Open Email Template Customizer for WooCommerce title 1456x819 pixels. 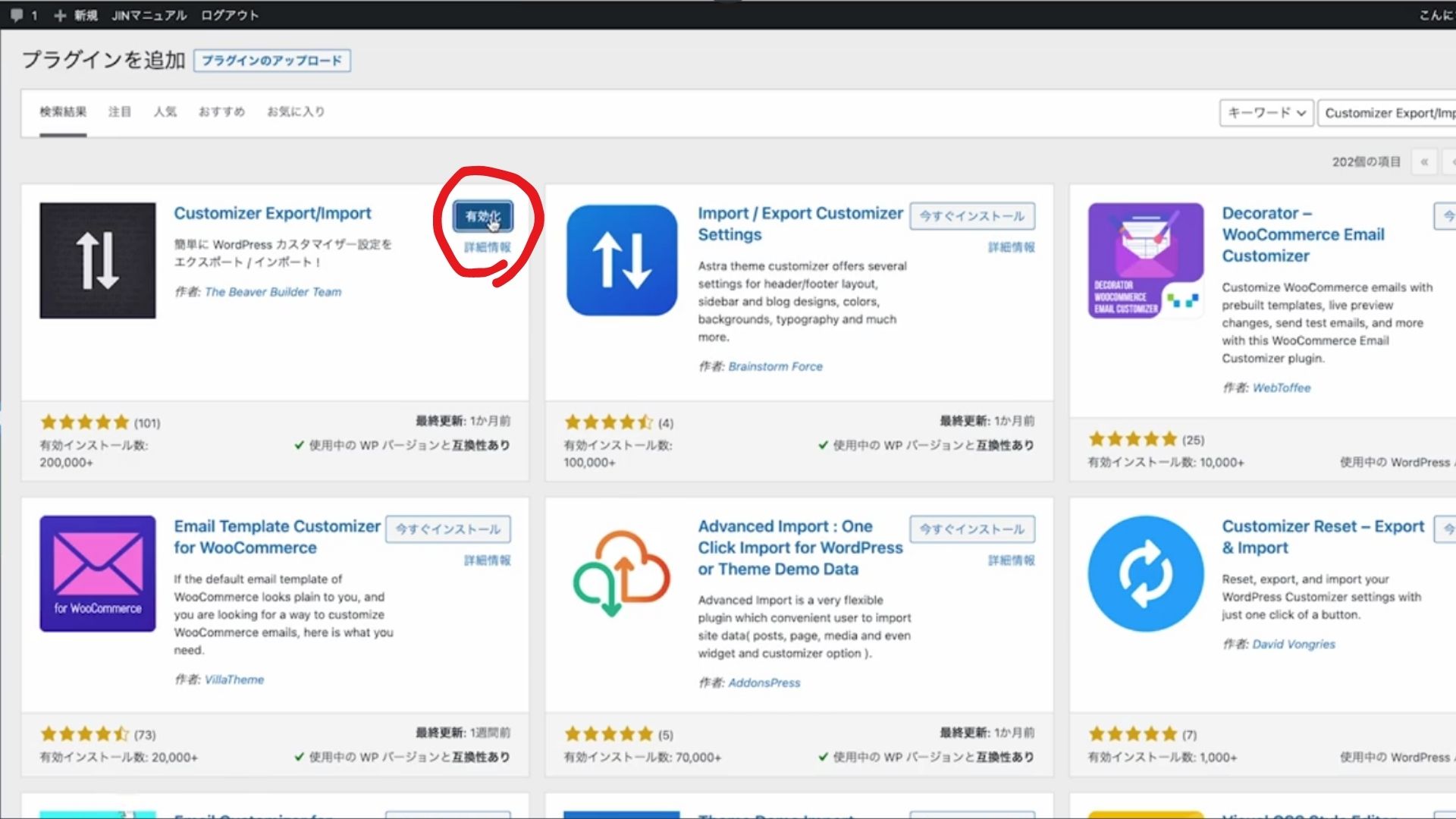coord(277,537)
